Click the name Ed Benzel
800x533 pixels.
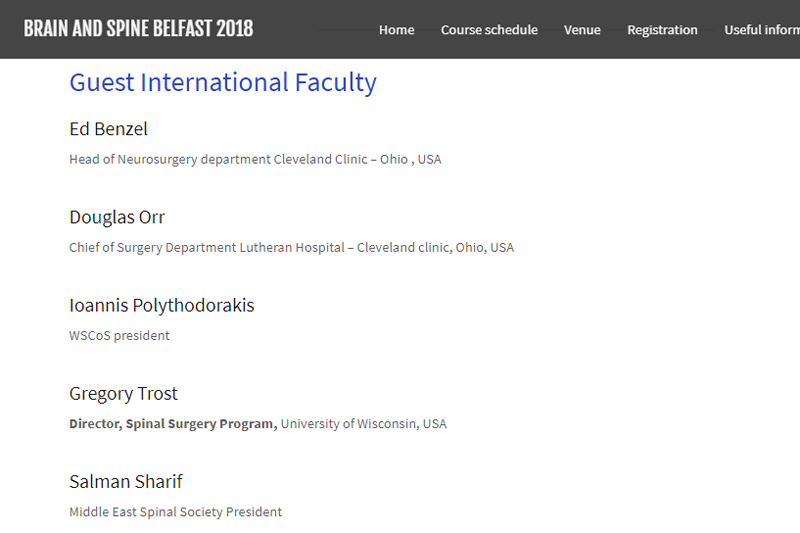pos(108,129)
